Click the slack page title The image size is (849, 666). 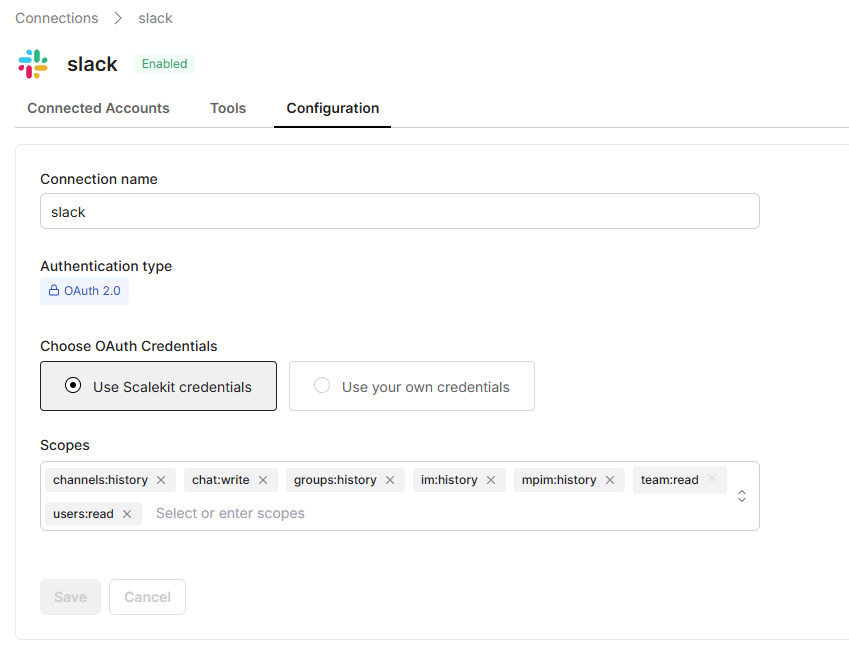point(92,64)
